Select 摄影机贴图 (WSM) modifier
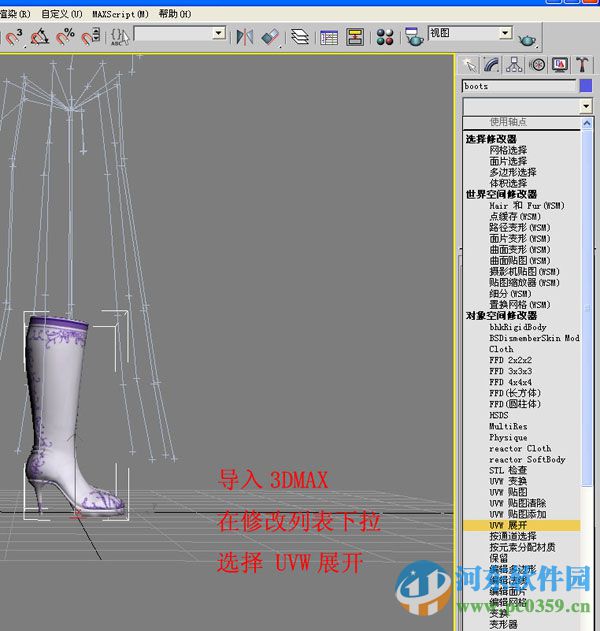The image size is (600, 631). click(524, 272)
